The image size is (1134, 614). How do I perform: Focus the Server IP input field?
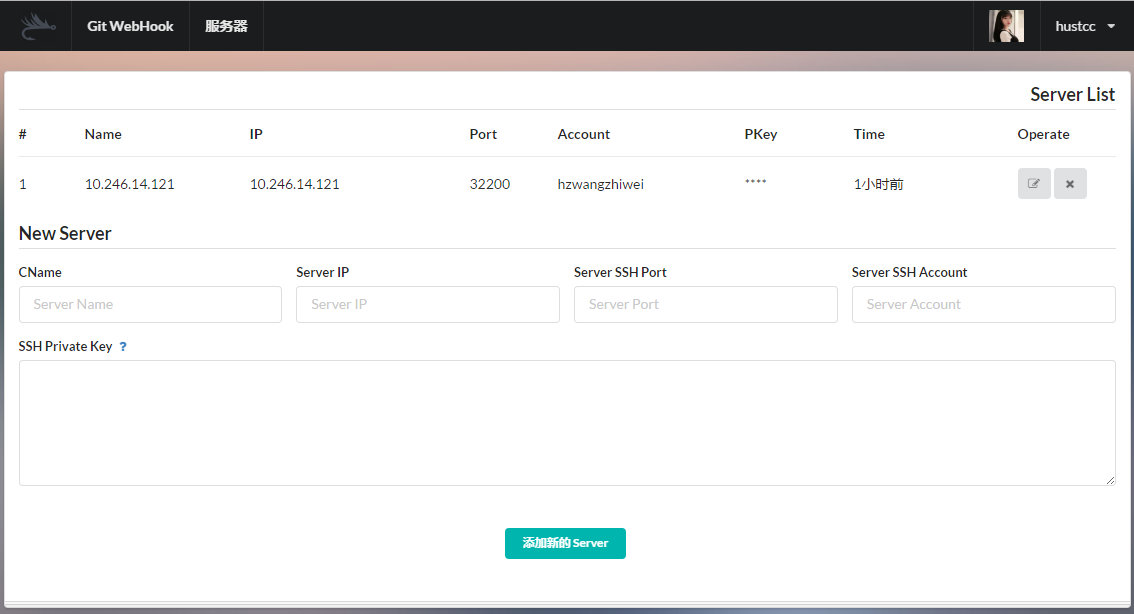coord(427,304)
